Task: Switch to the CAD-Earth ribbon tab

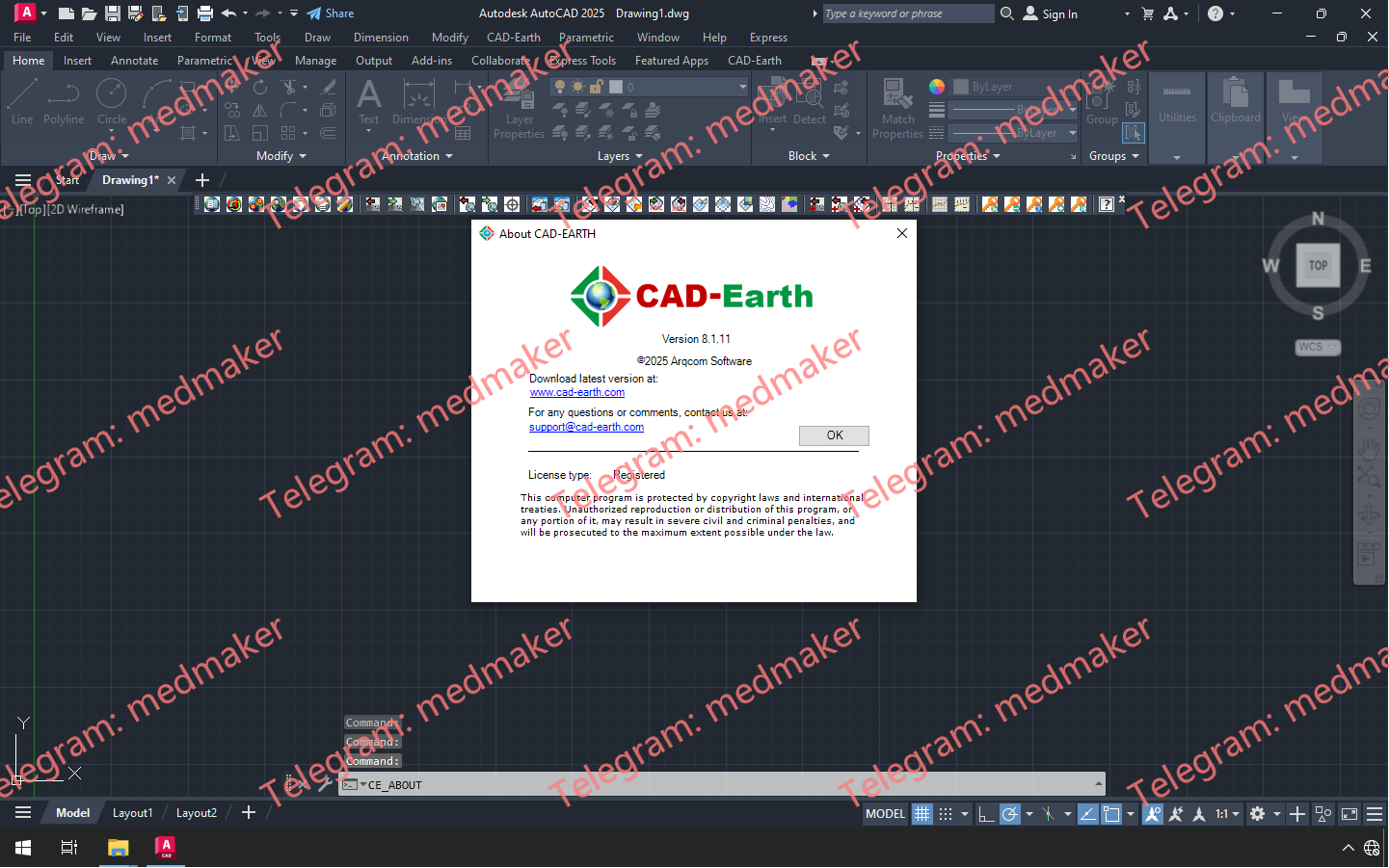Action: tap(755, 60)
